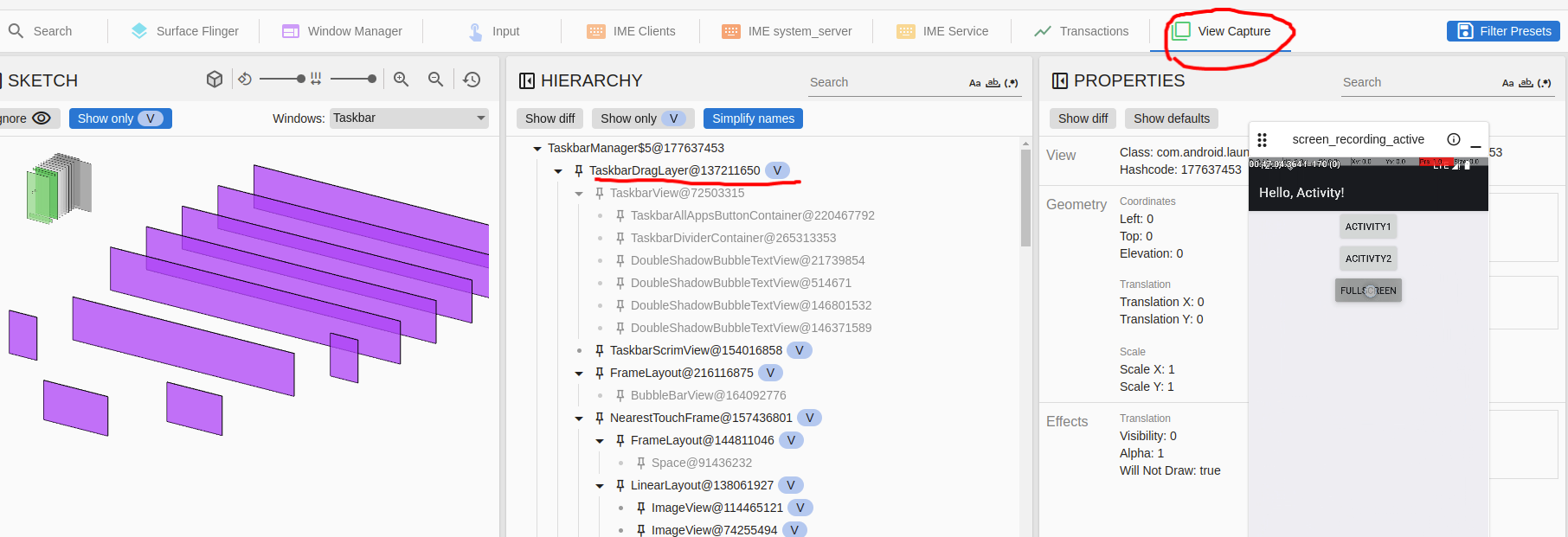Open the Input tab
1568x537 pixels.
click(x=492, y=31)
